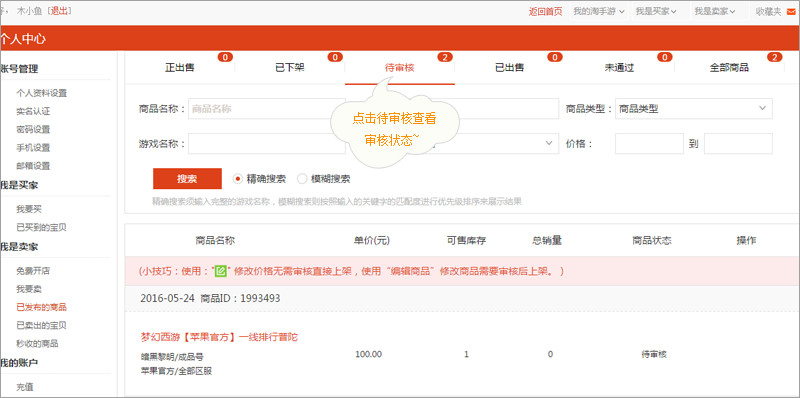Screen dimensions: 800x398
Task: Expand 我是买家 top menu
Action: pos(656,11)
